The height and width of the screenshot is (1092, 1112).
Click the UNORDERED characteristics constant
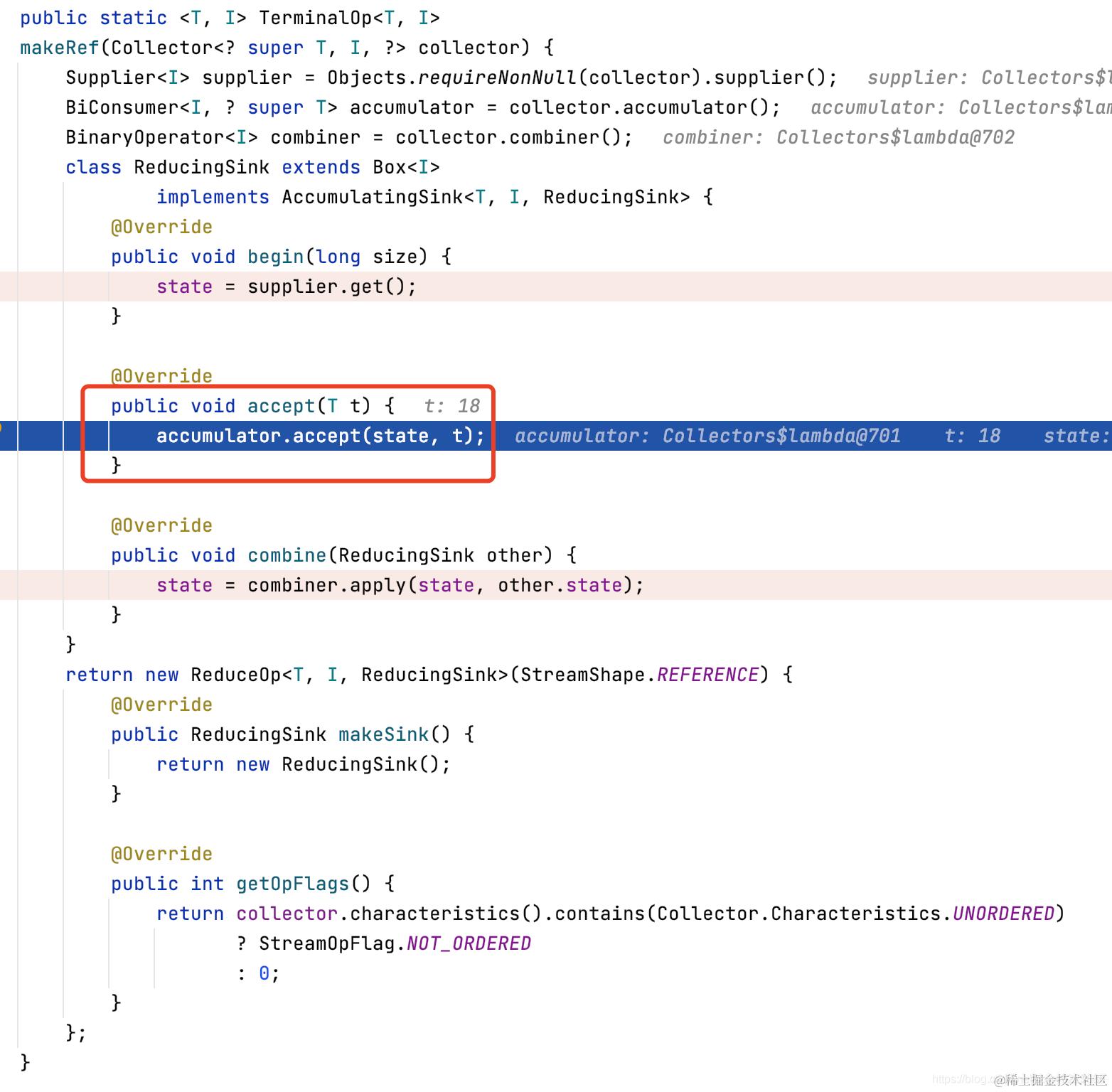(1003, 914)
